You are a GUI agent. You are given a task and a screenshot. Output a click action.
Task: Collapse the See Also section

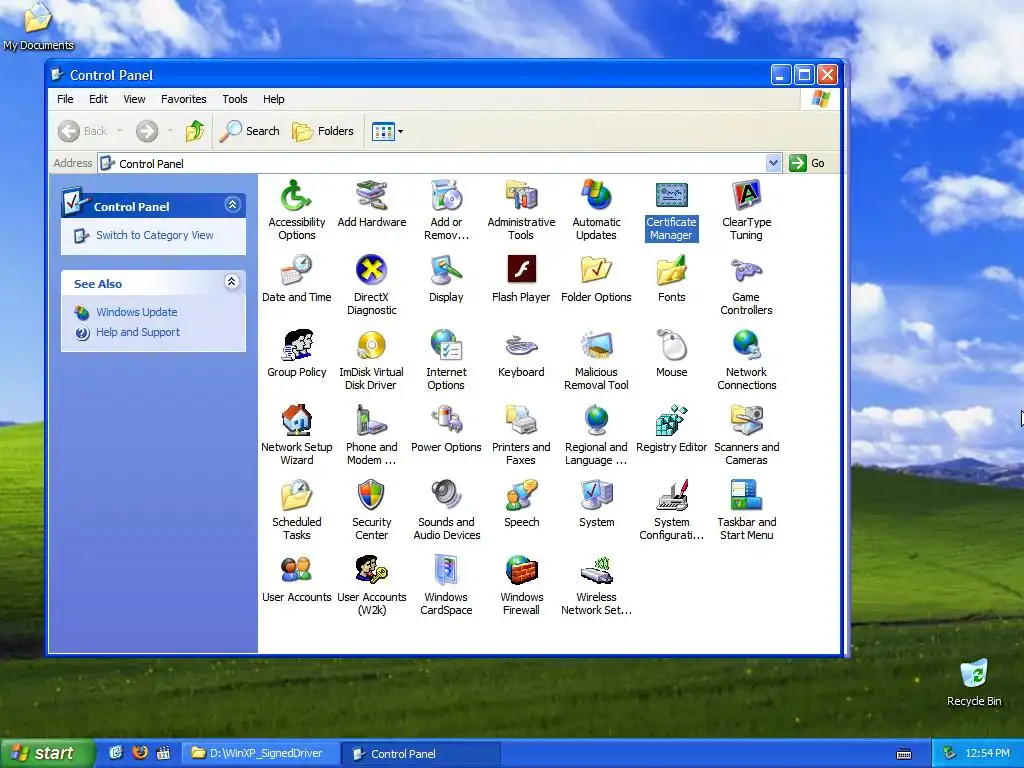click(232, 282)
